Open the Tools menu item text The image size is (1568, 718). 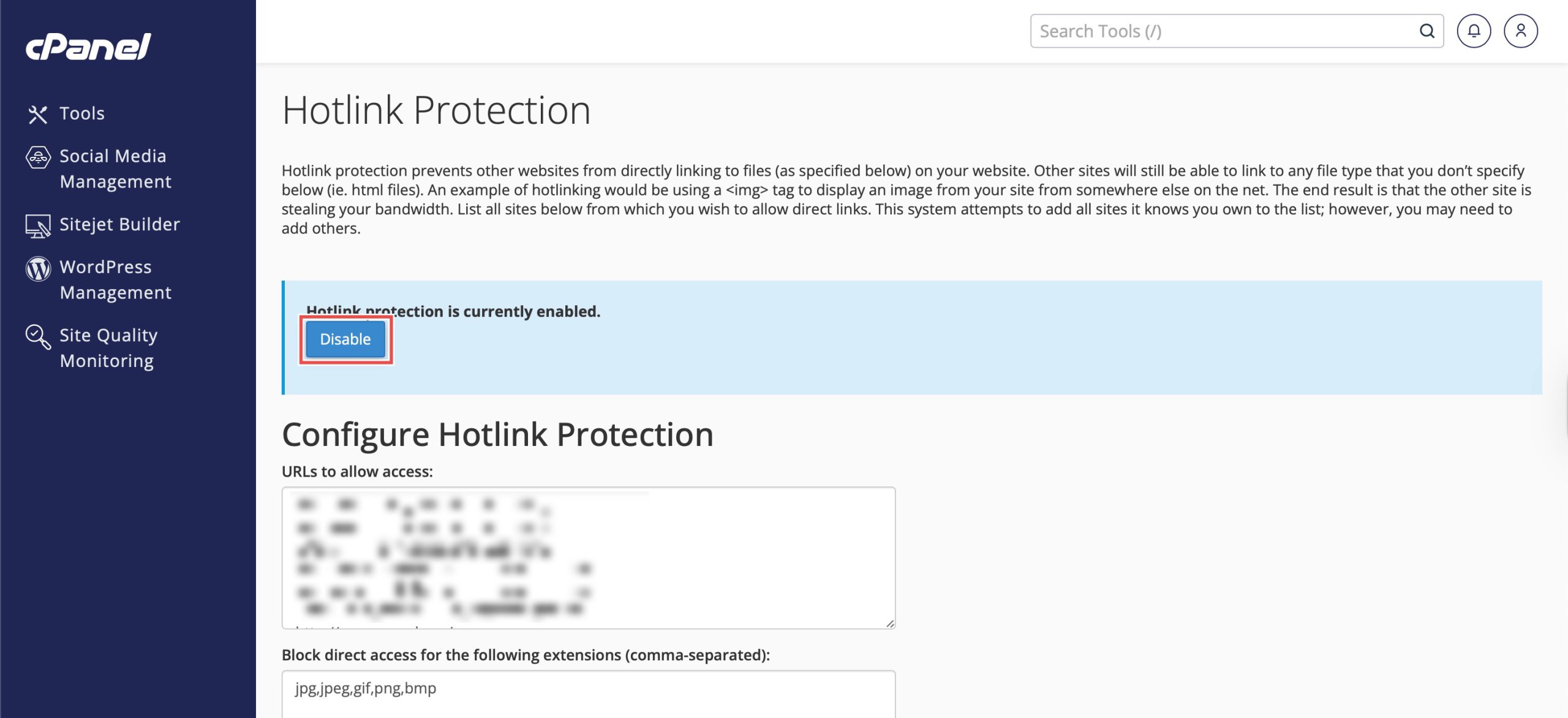tap(82, 113)
